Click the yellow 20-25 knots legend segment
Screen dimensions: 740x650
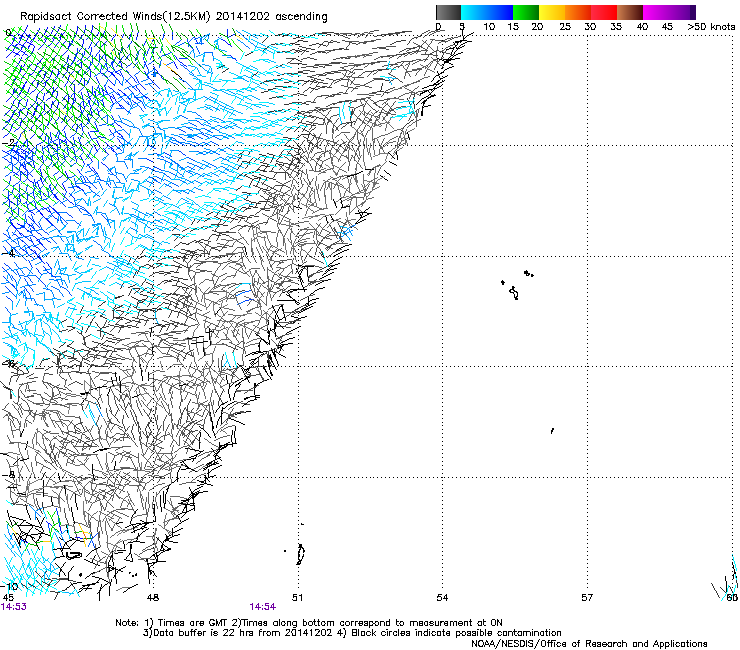(x=552, y=12)
